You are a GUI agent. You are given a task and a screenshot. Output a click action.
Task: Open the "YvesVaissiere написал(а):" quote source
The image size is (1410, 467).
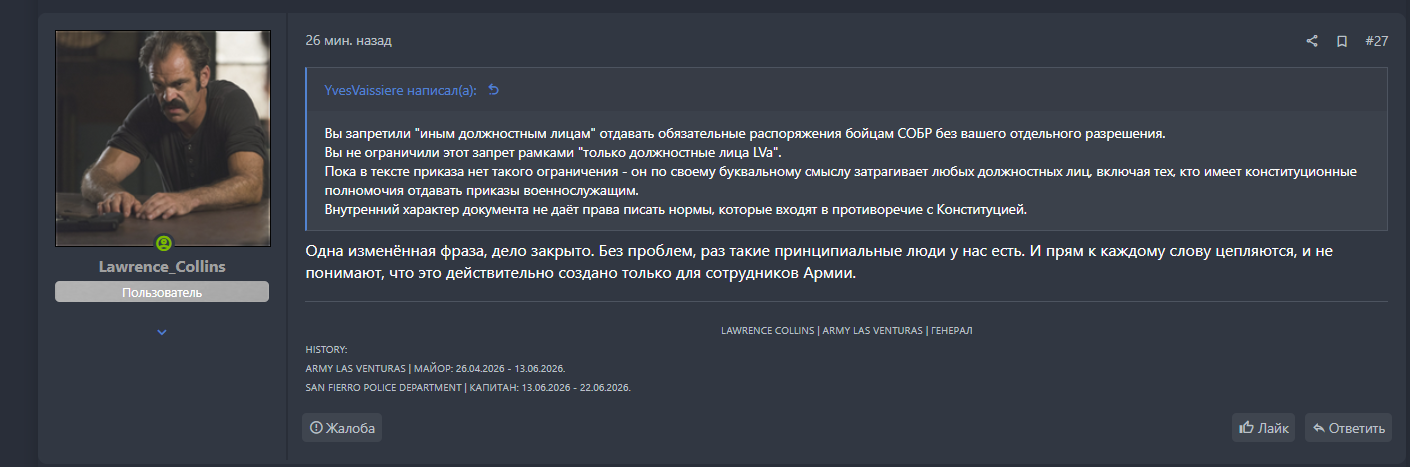tap(400, 90)
